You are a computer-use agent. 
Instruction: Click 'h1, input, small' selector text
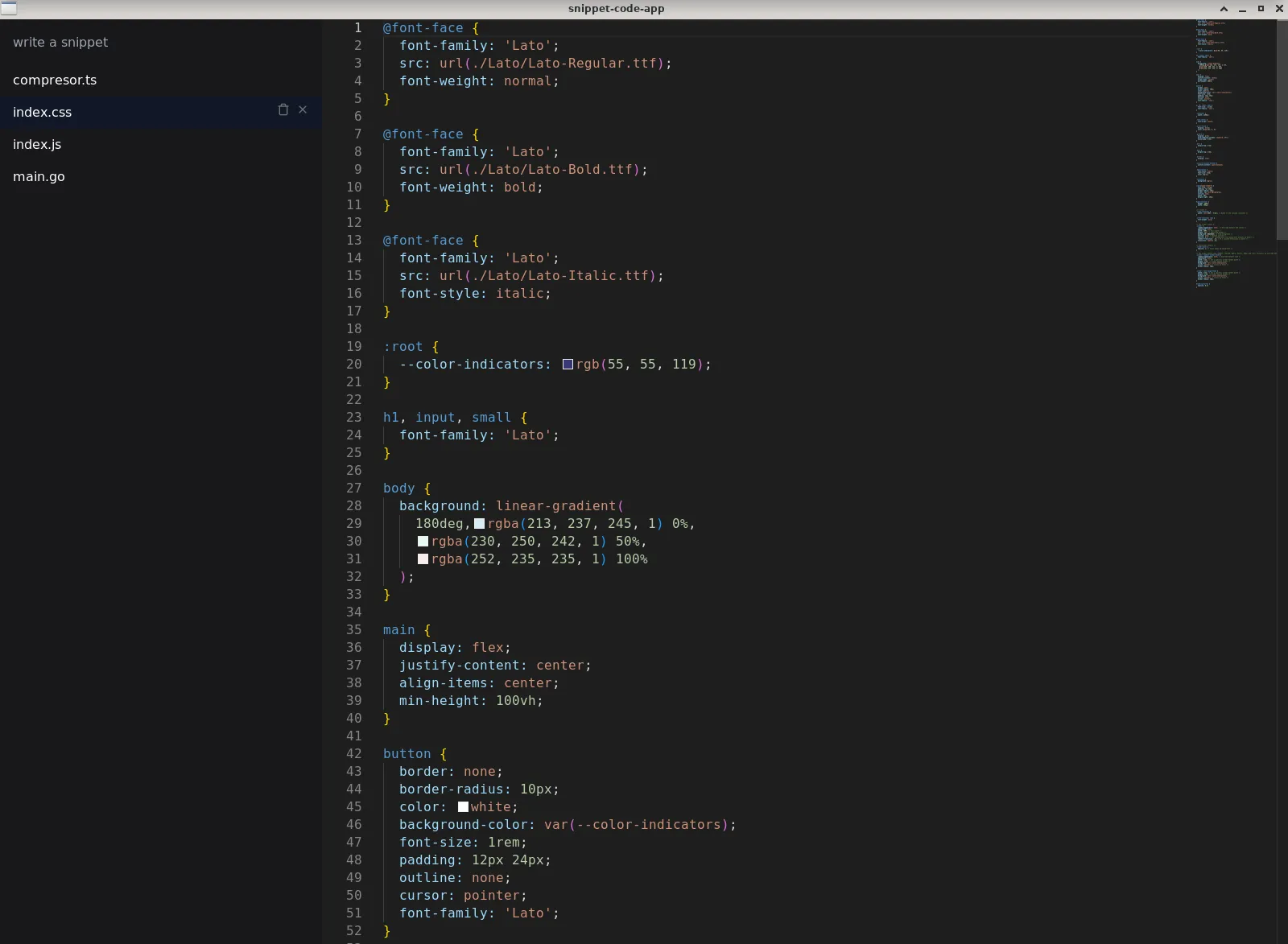click(x=448, y=418)
